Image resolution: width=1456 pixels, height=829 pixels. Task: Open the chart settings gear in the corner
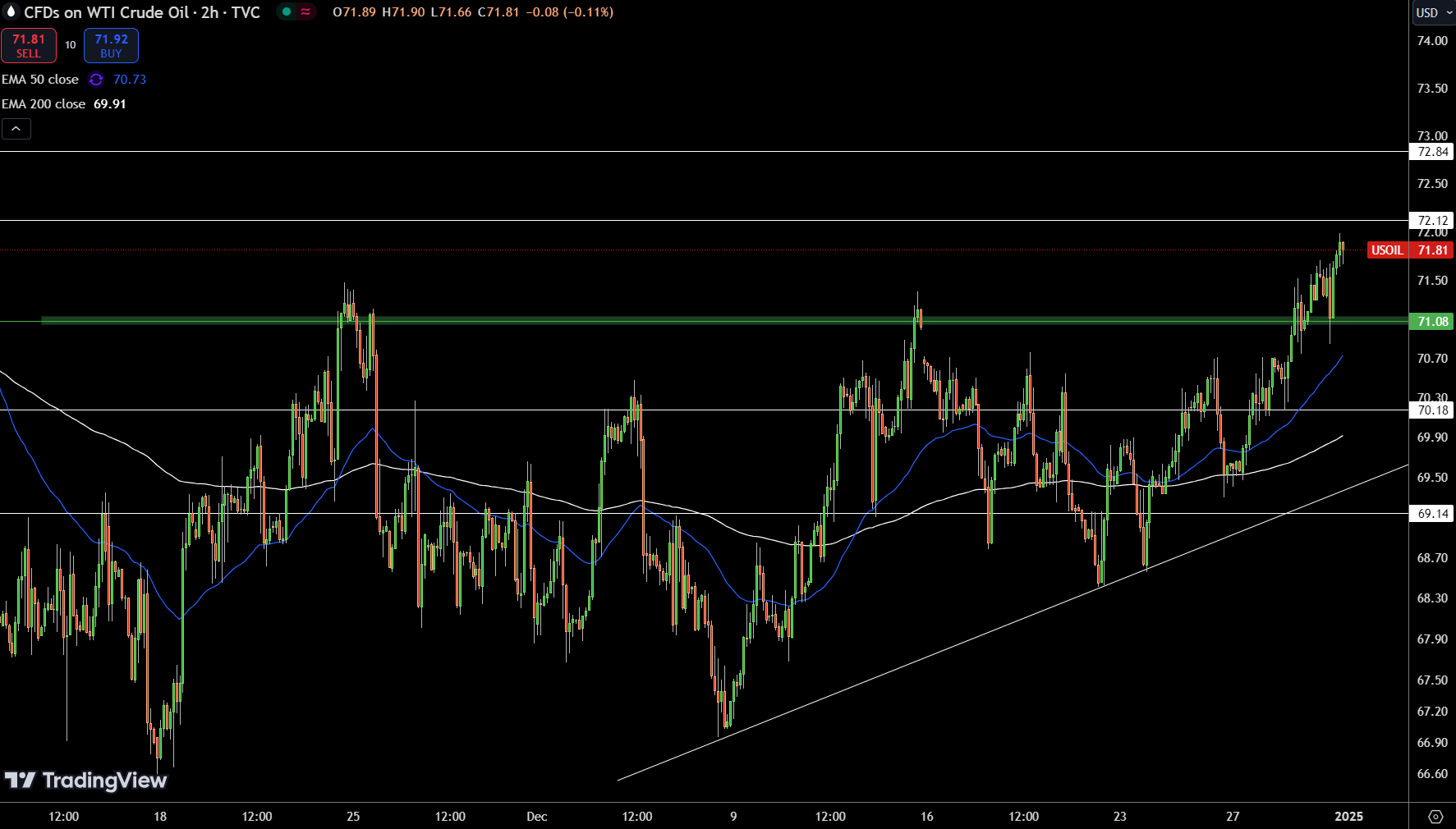point(1435,817)
